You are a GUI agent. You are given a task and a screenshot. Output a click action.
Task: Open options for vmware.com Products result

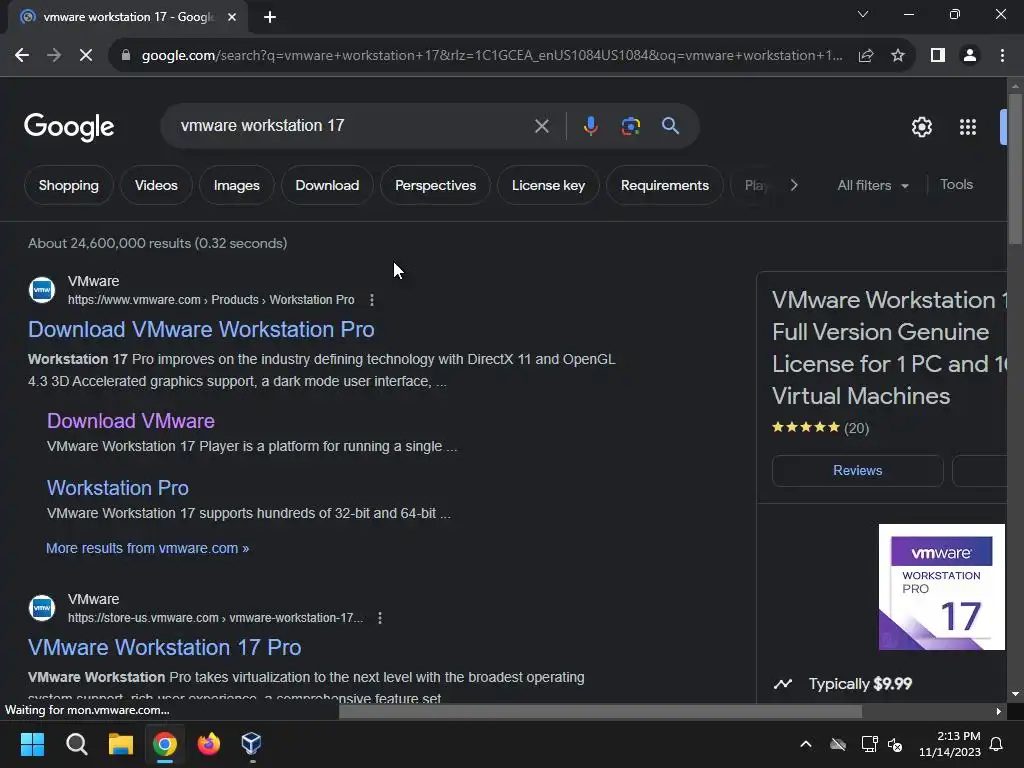pos(372,300)
